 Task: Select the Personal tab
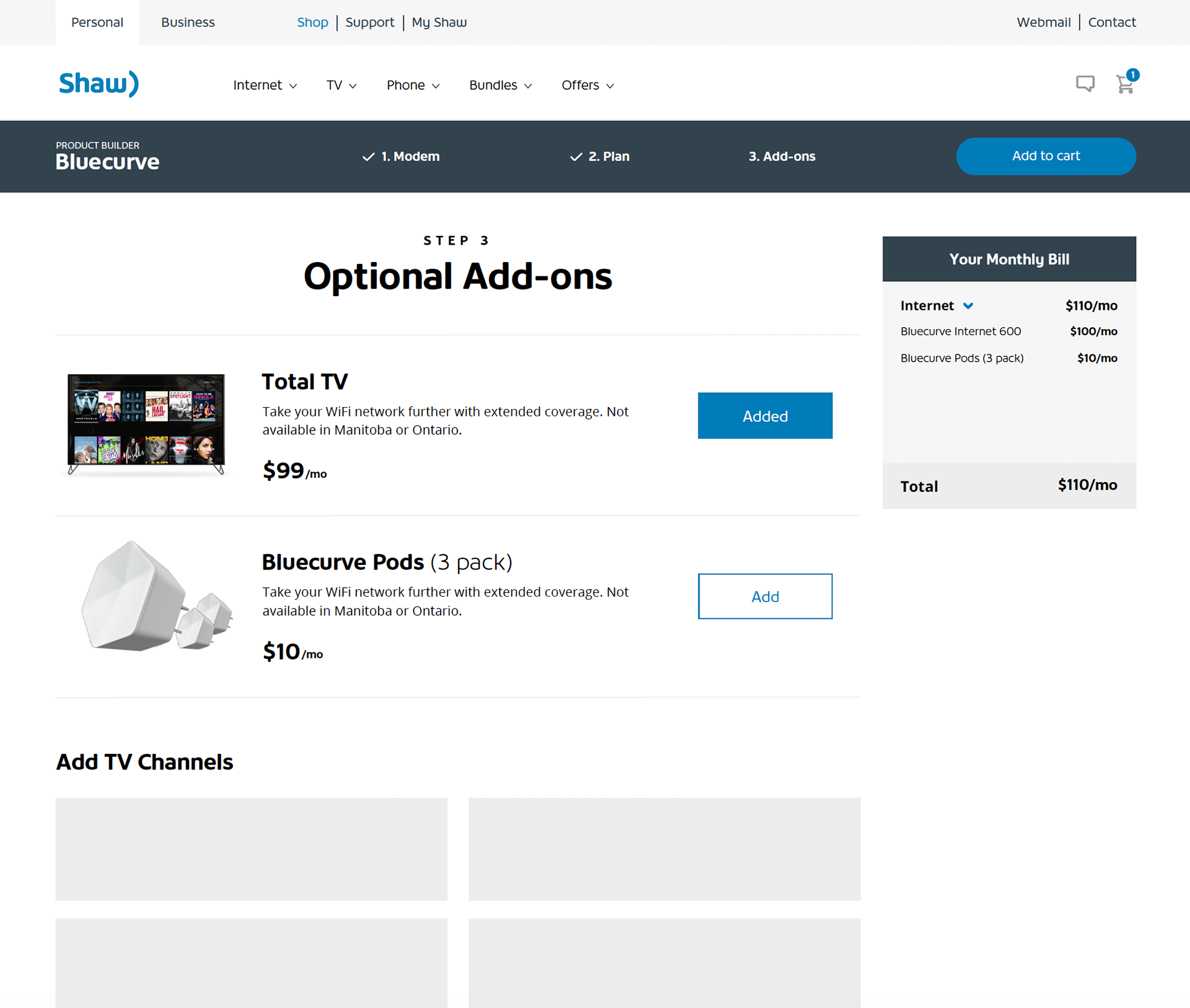(x=97, y=22)
